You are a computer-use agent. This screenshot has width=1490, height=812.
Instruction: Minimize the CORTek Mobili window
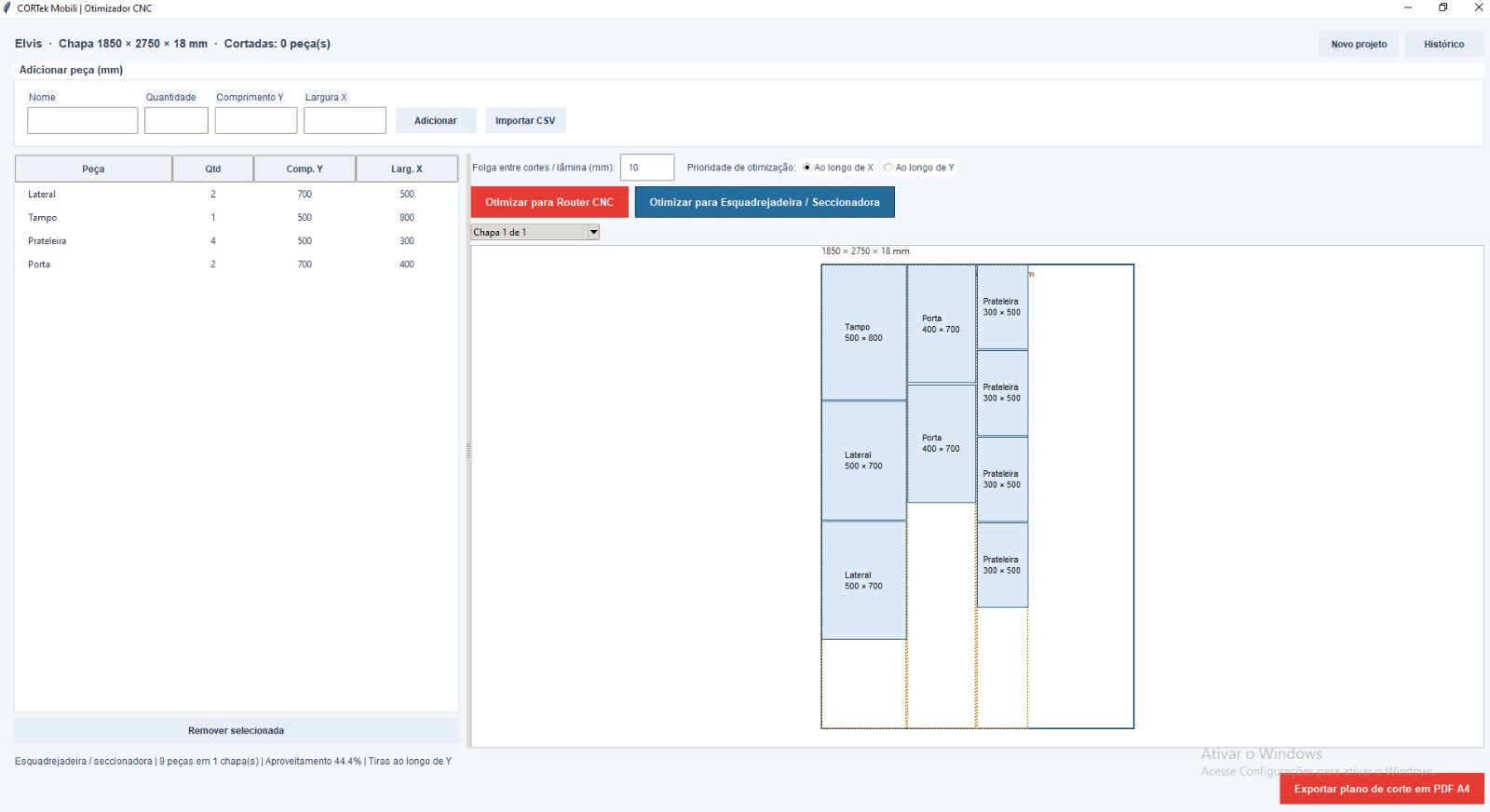(1408, 7)
